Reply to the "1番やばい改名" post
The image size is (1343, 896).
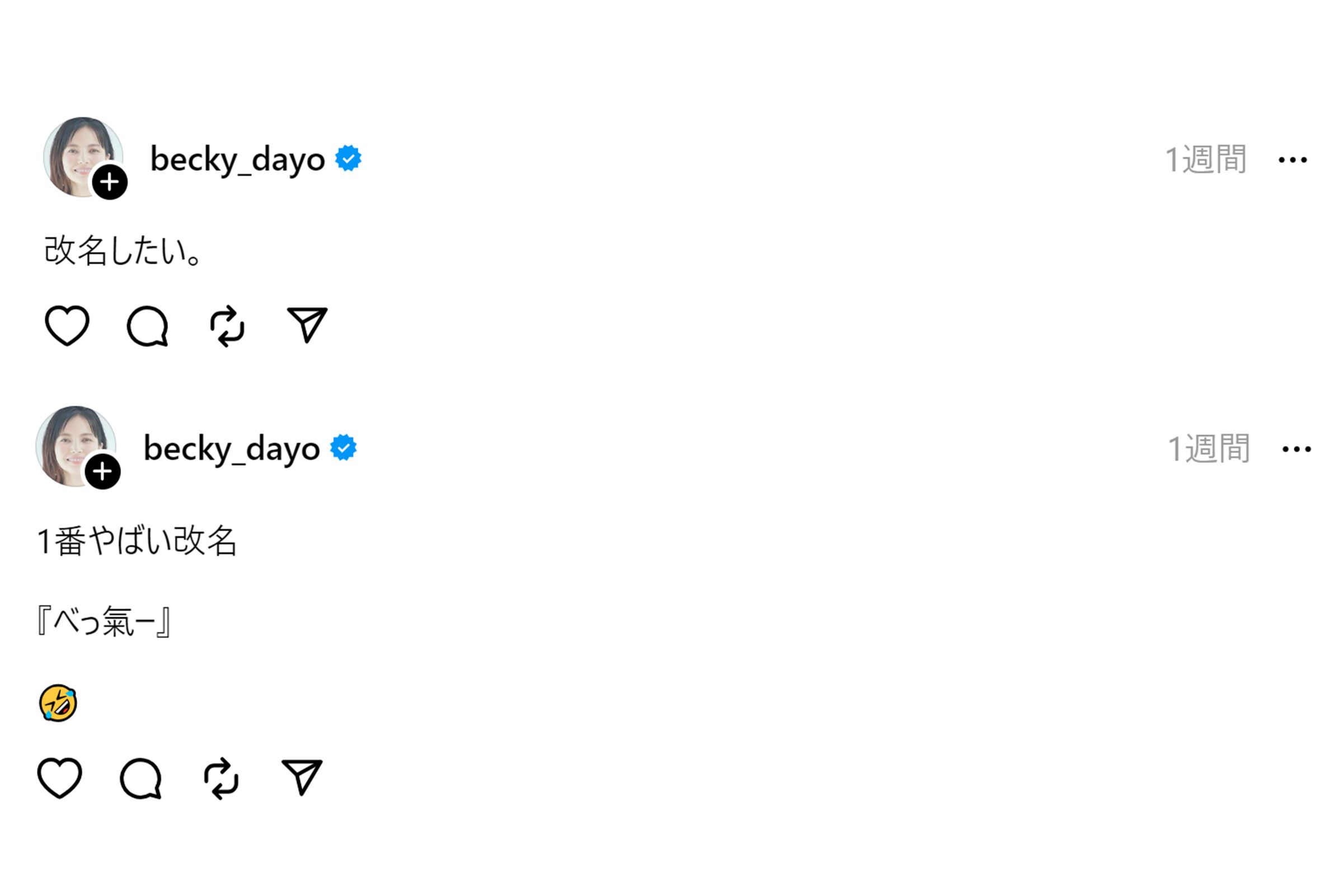(140, 778)
